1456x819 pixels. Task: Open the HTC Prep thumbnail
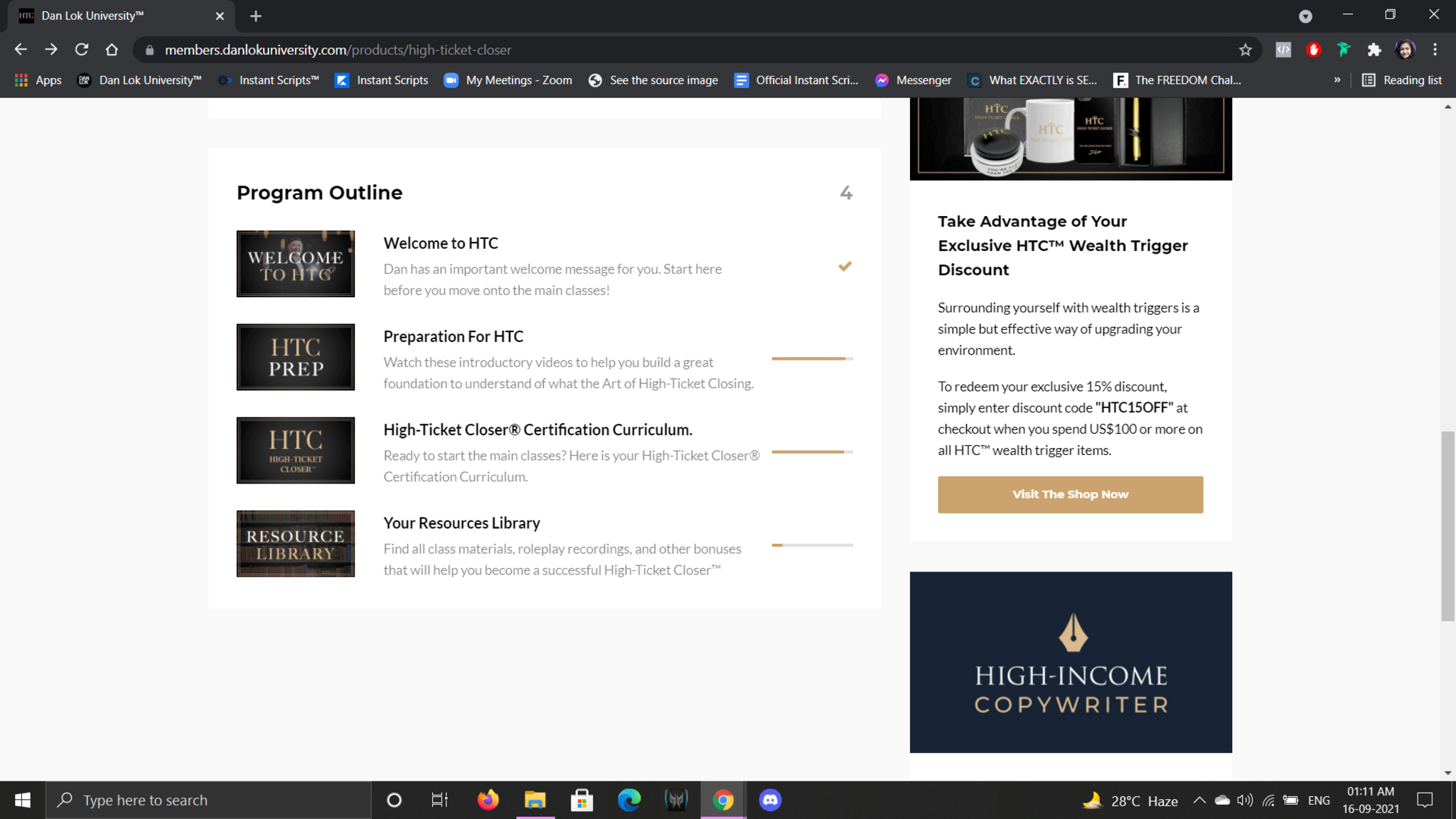click(296, 357)
